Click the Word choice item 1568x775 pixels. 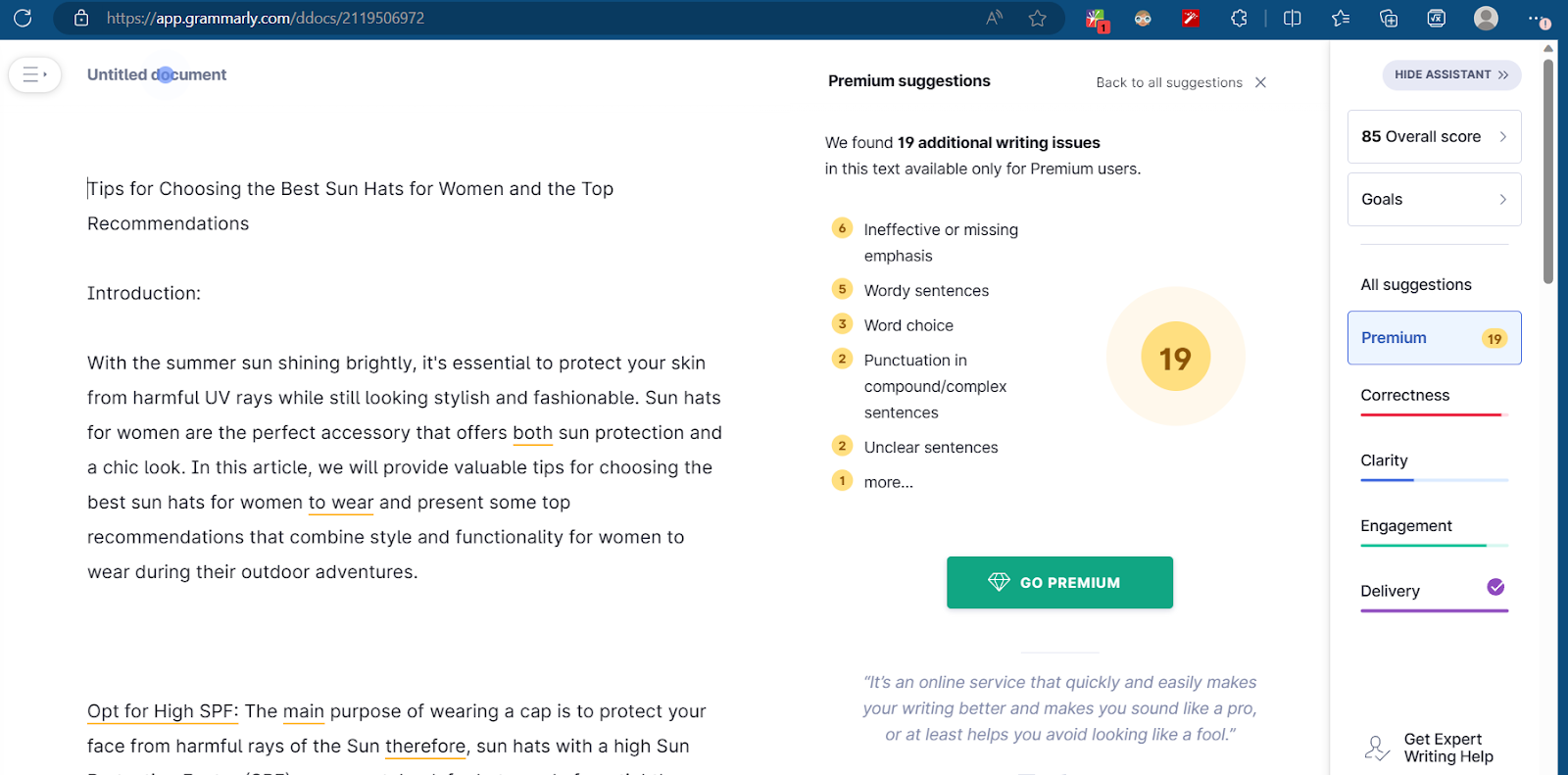tap(908, 325)
